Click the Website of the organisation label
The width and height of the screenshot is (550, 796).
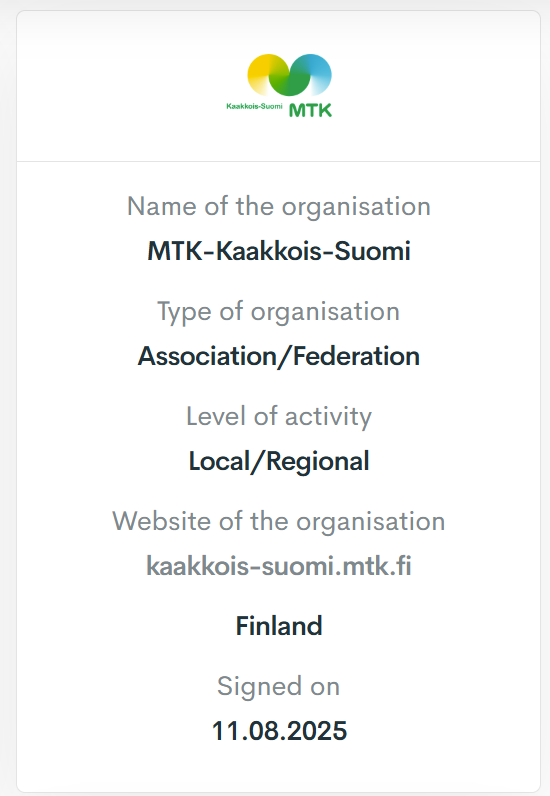tap(279, 521)
